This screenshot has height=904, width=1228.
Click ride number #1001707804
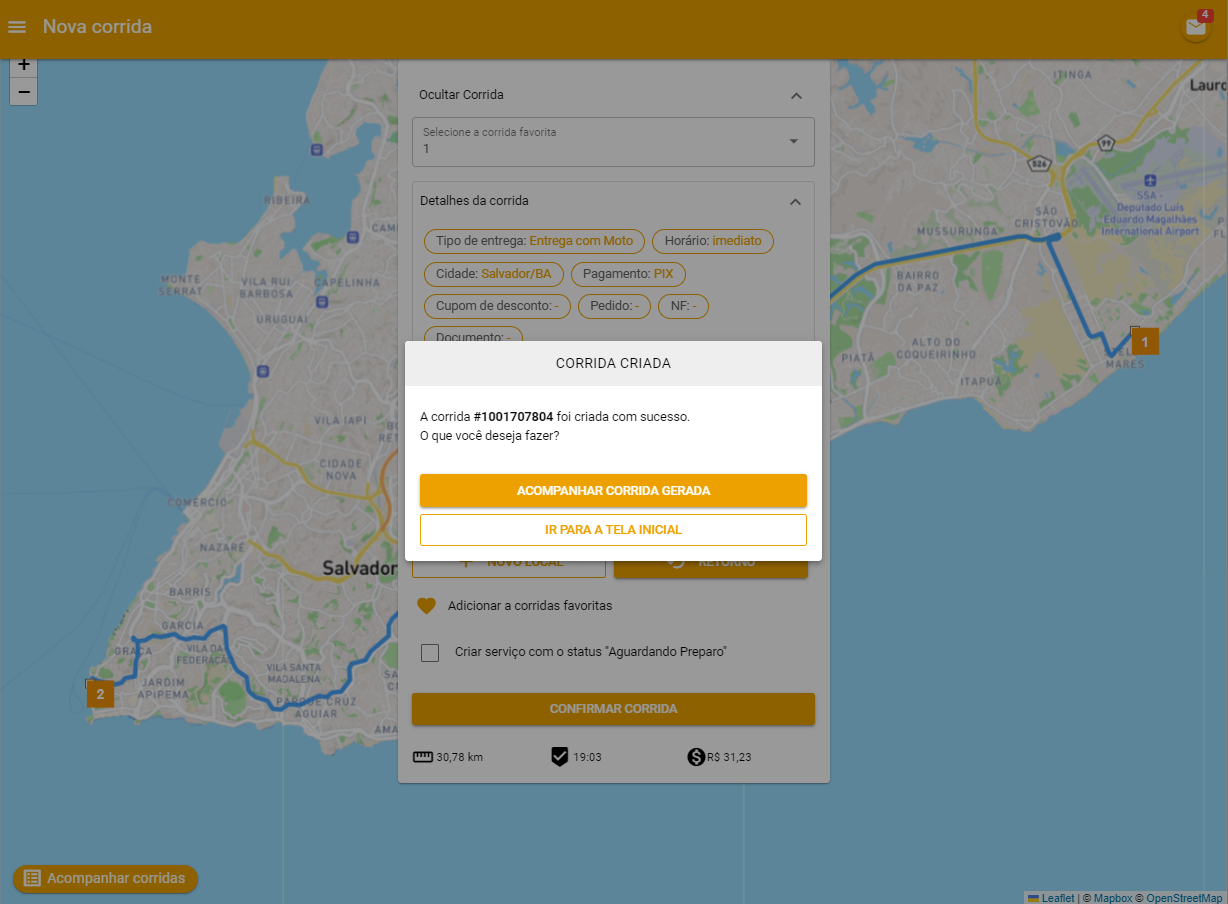(513, 417)
